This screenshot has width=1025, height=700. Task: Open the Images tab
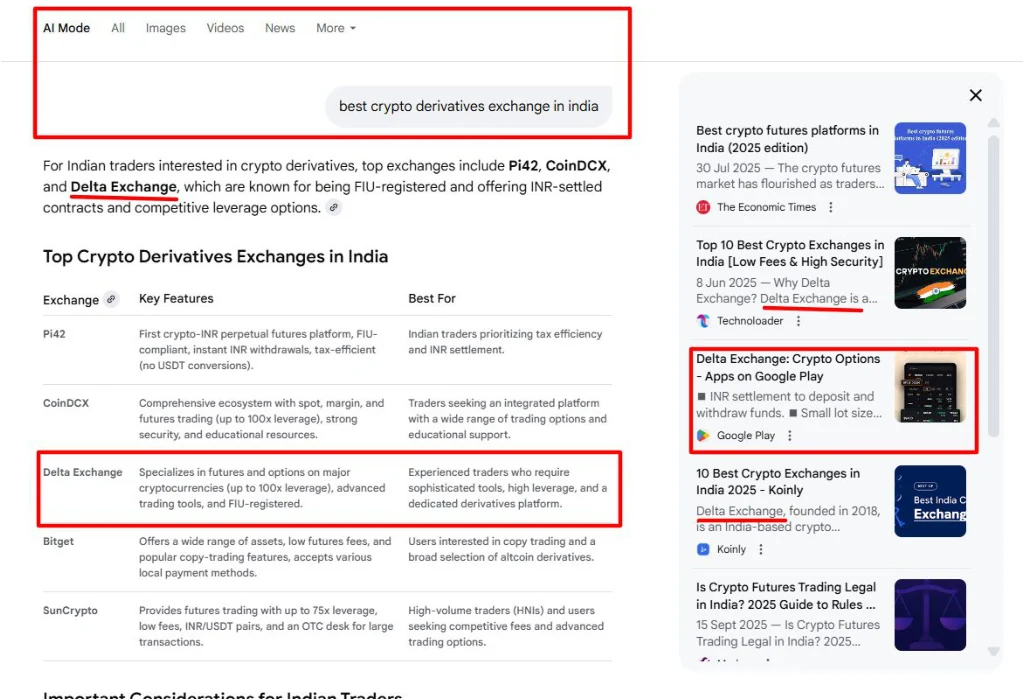pyautogui.click(x=165, y=28)
